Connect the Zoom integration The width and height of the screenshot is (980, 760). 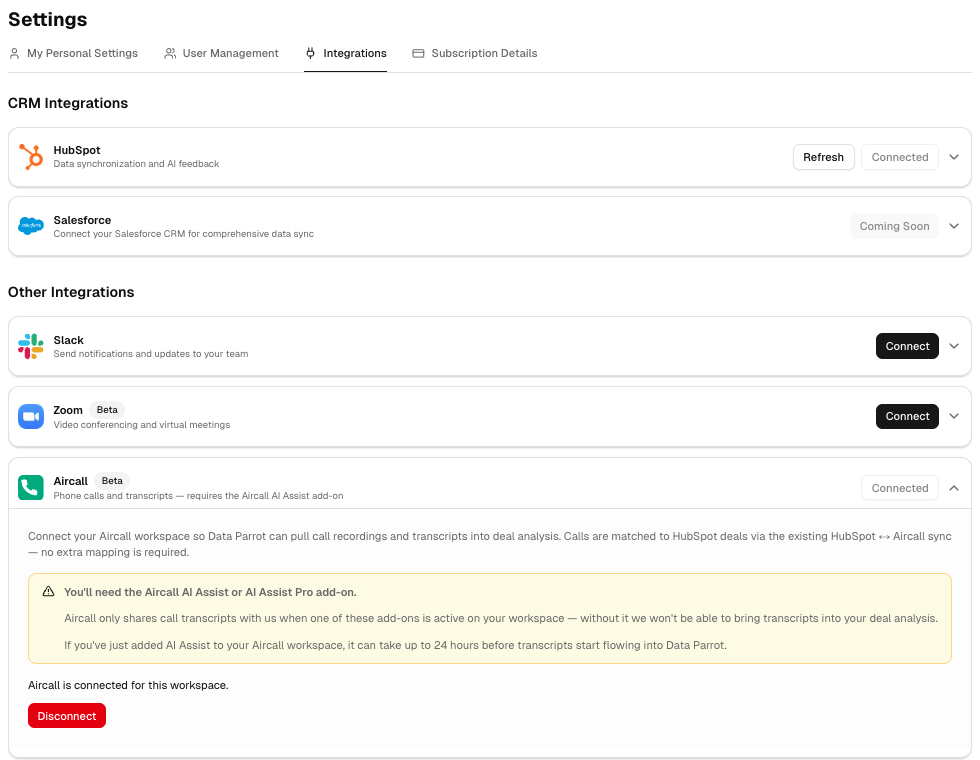pos(907,416)
